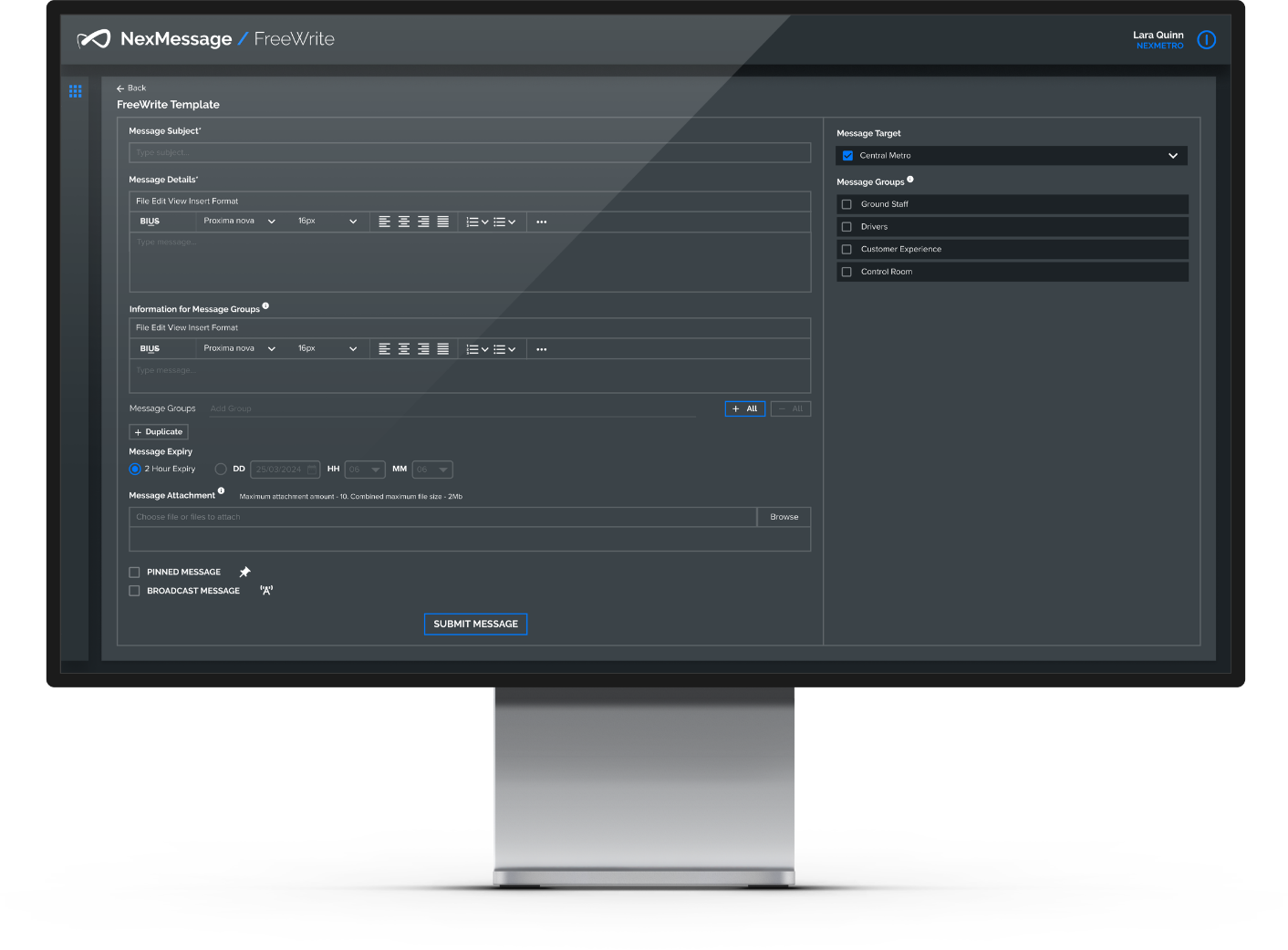Click info icon beside Message Attachment
The width and height of the screenshot is (1288, 950).
pos(221,491)
